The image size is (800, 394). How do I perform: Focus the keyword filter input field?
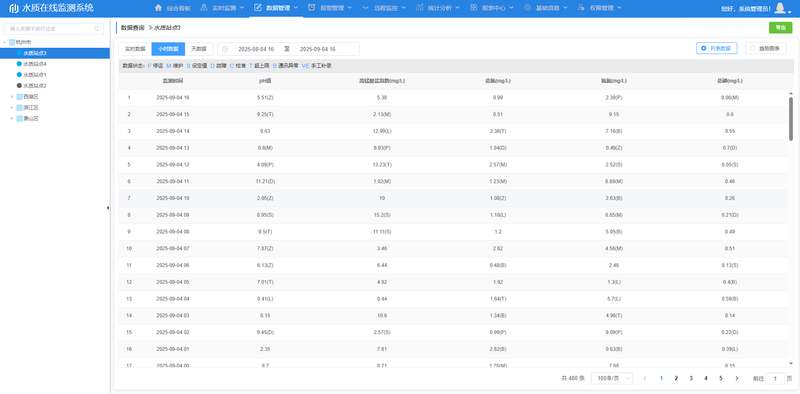pyautogui.click(x=54, y=29)
